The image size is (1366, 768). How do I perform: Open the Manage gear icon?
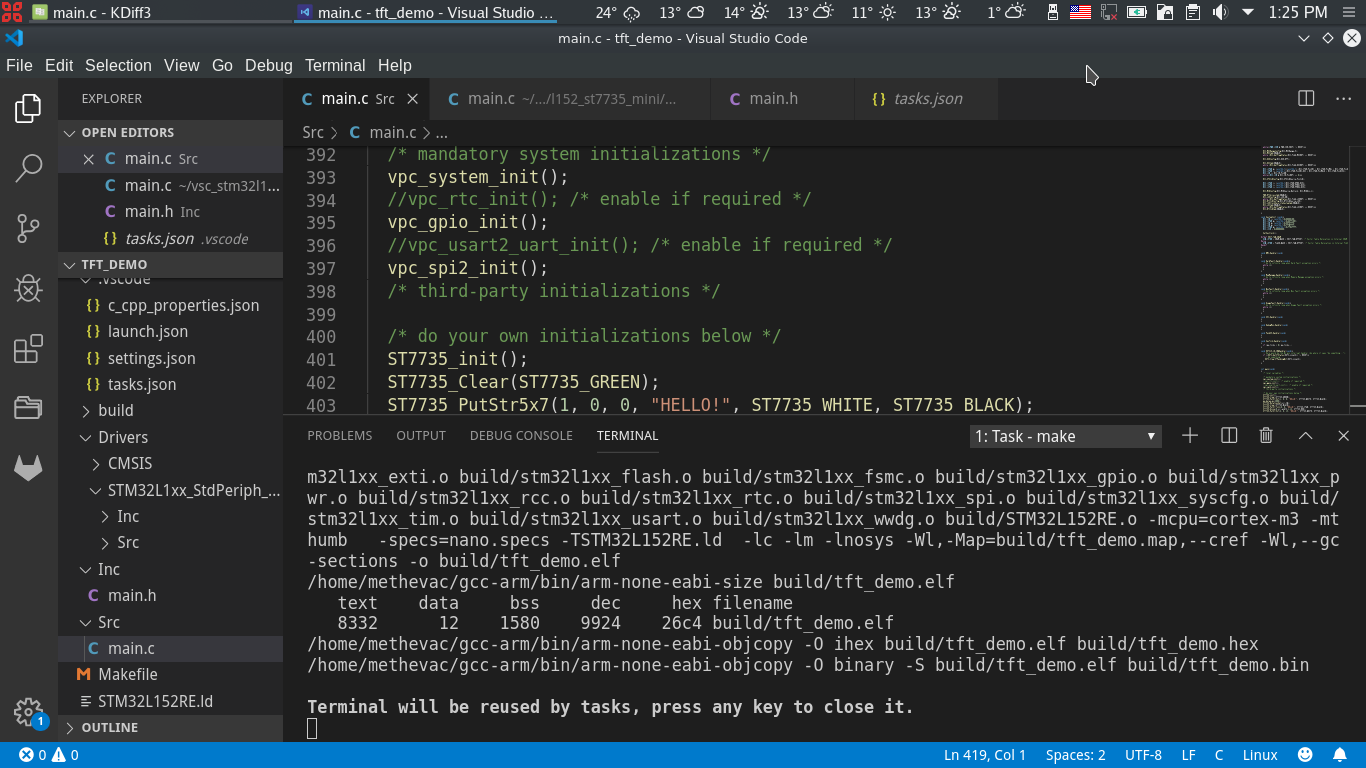tap(28, 712)
